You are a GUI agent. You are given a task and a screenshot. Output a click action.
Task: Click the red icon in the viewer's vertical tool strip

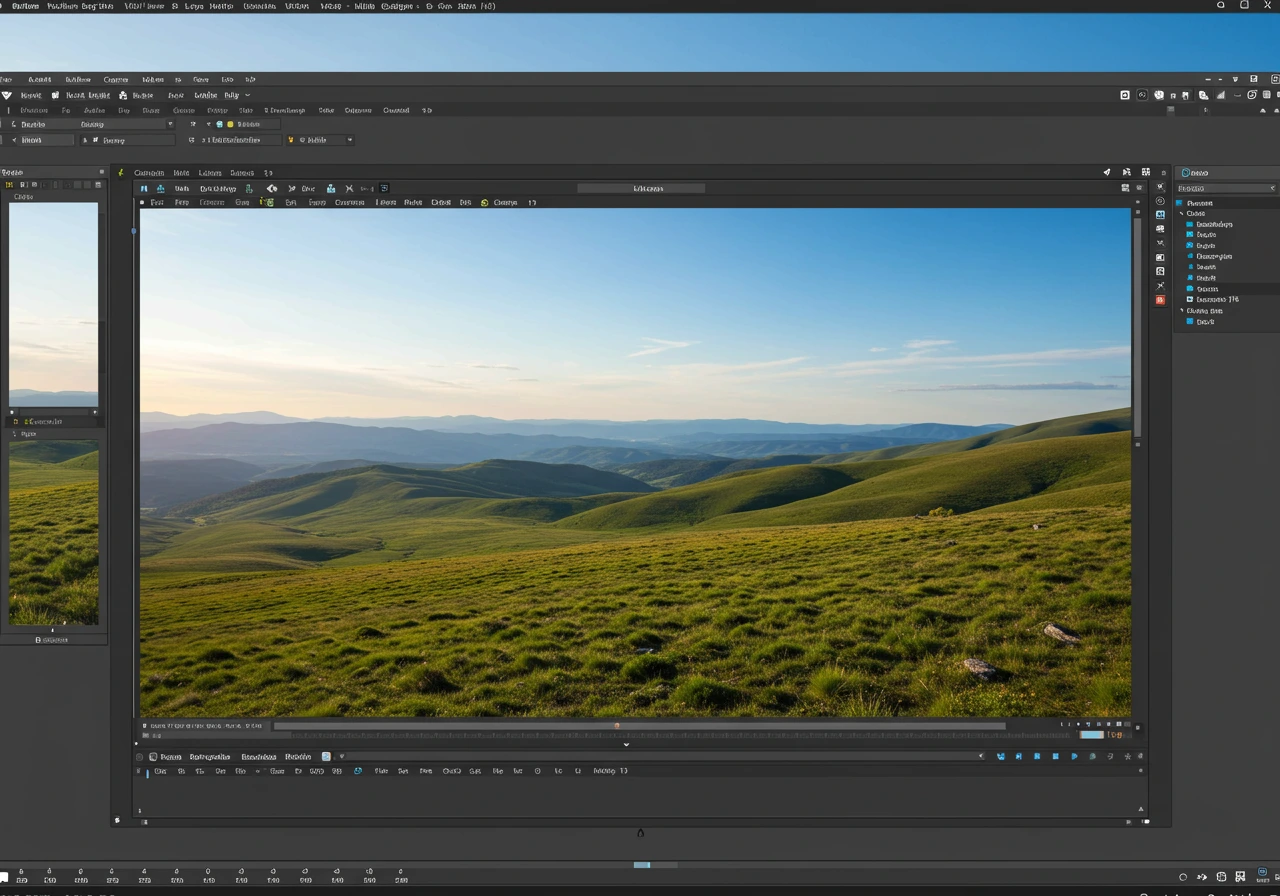click(x=1160, y=300)
